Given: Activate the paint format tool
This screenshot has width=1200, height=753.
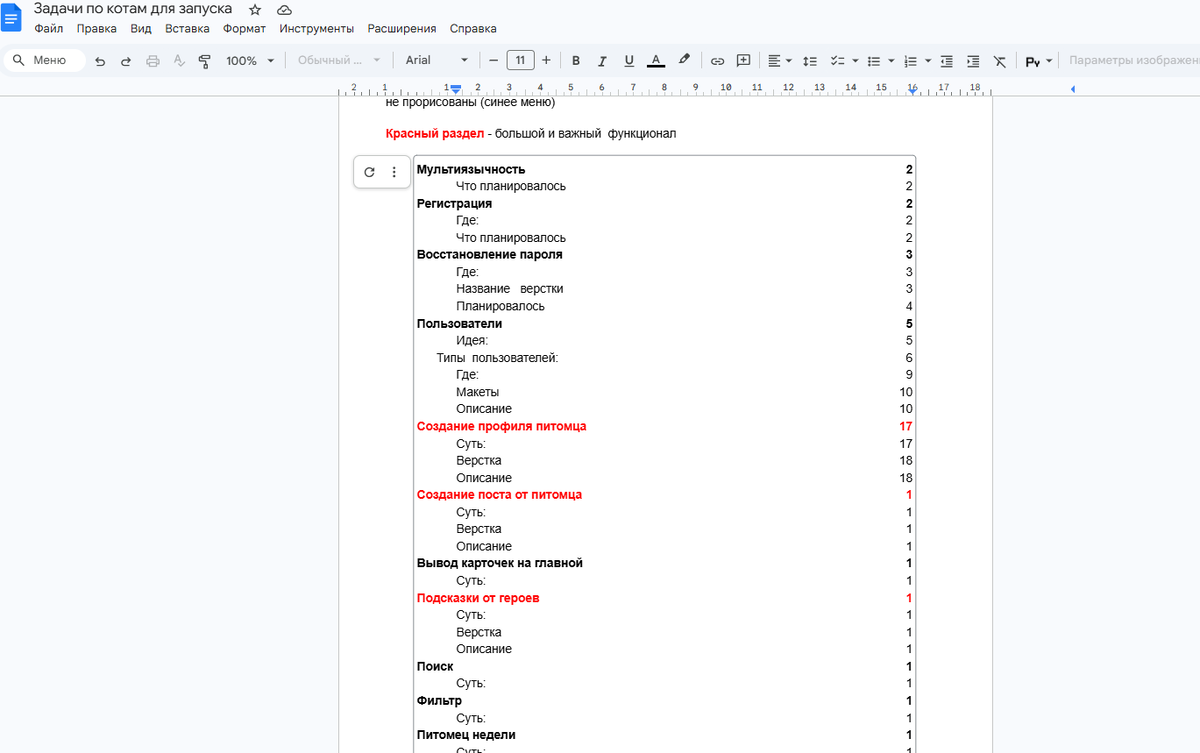Looking at the screenshot, I should (205, 61).
